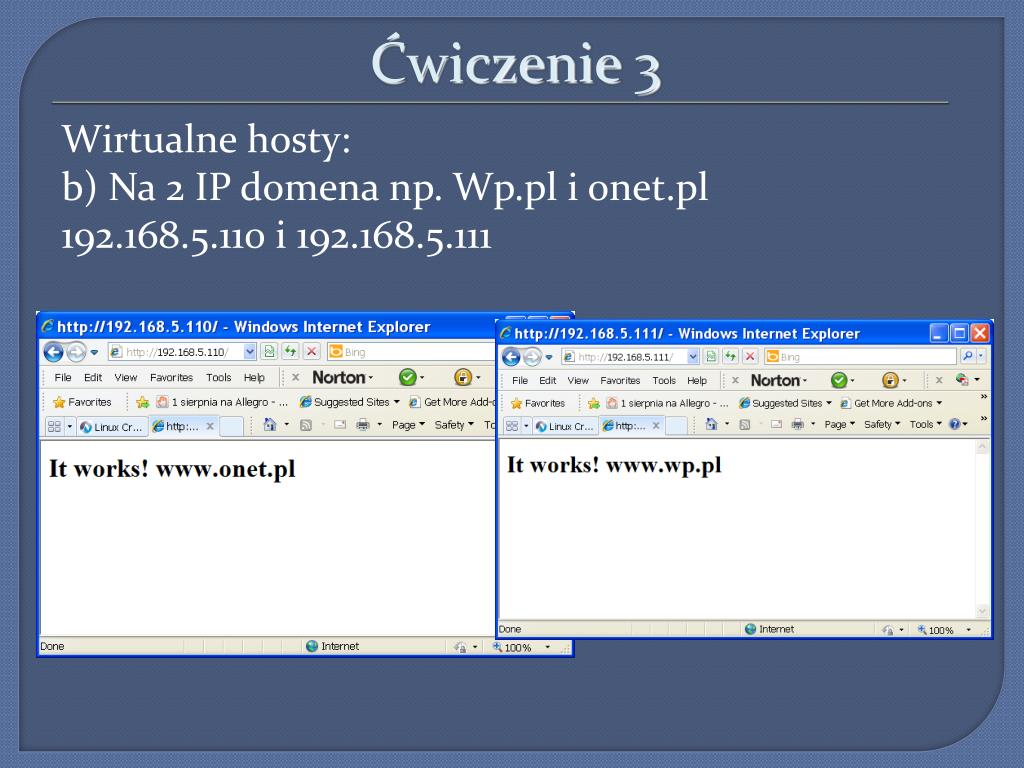
Task: Open zoom level dropdown in 192.168.5.111 status bar
Action: coord(968,630)
